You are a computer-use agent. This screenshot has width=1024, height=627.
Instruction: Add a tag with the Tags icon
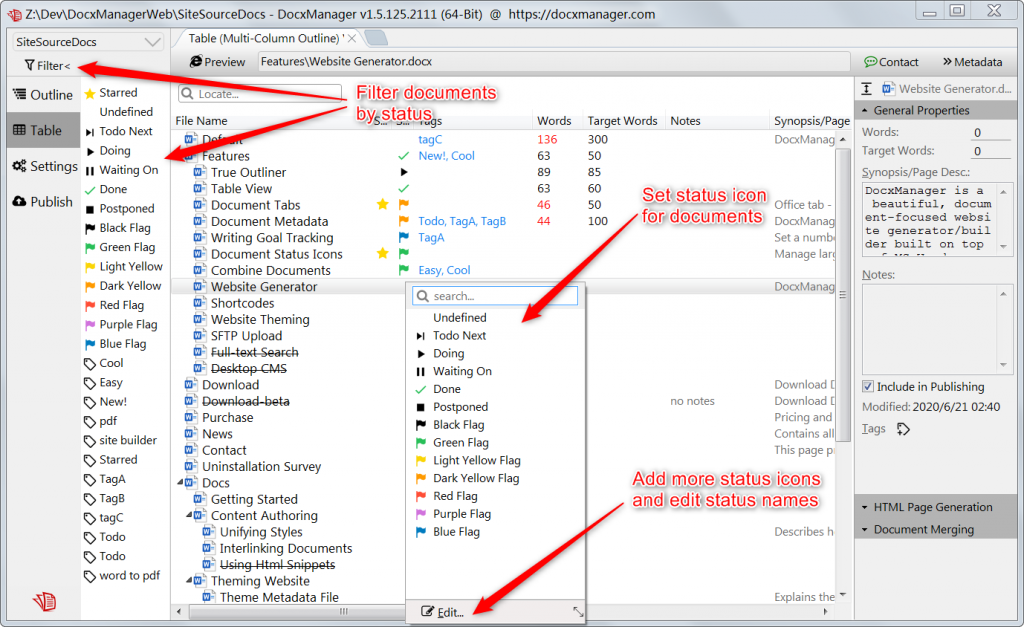point(903,429)
